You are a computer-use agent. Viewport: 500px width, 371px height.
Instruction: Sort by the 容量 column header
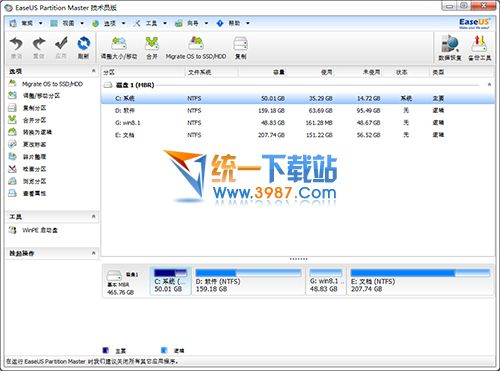[263, 72]
